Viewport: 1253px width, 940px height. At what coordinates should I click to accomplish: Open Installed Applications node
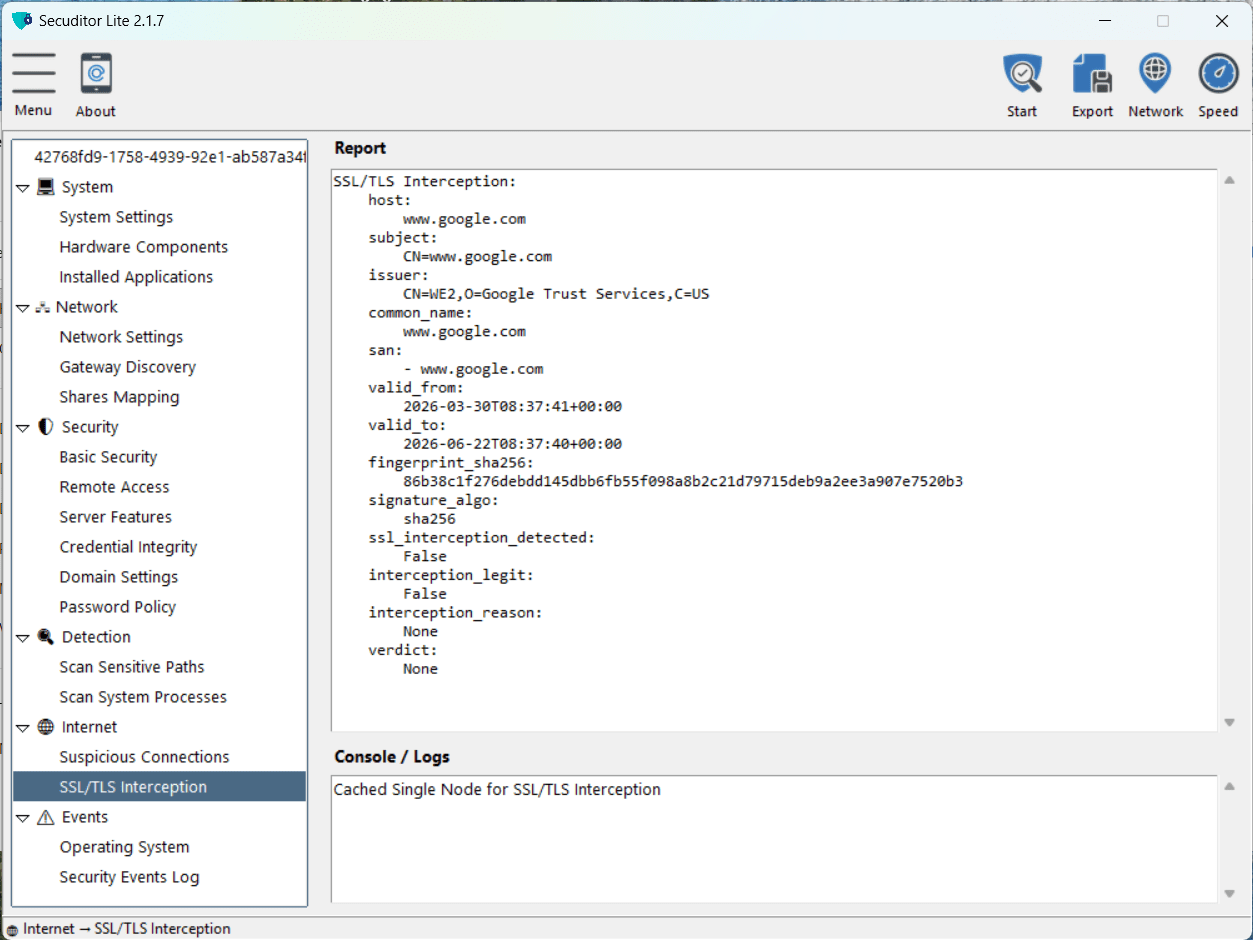click(x=136, y=277)
